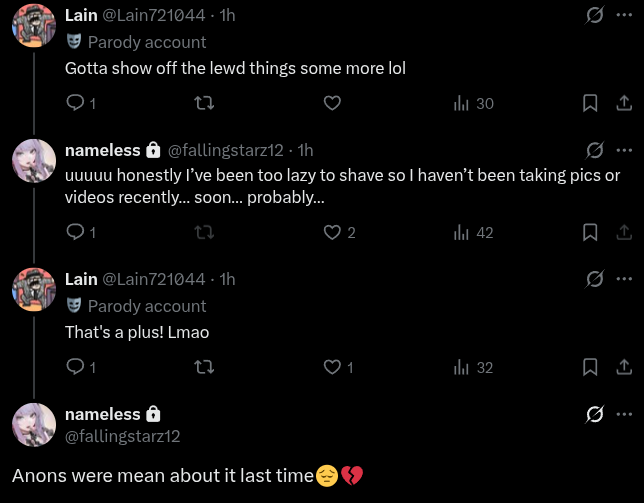Open more options on Lain's first tweet
The image size is (644, 503).
pos(625,15)
